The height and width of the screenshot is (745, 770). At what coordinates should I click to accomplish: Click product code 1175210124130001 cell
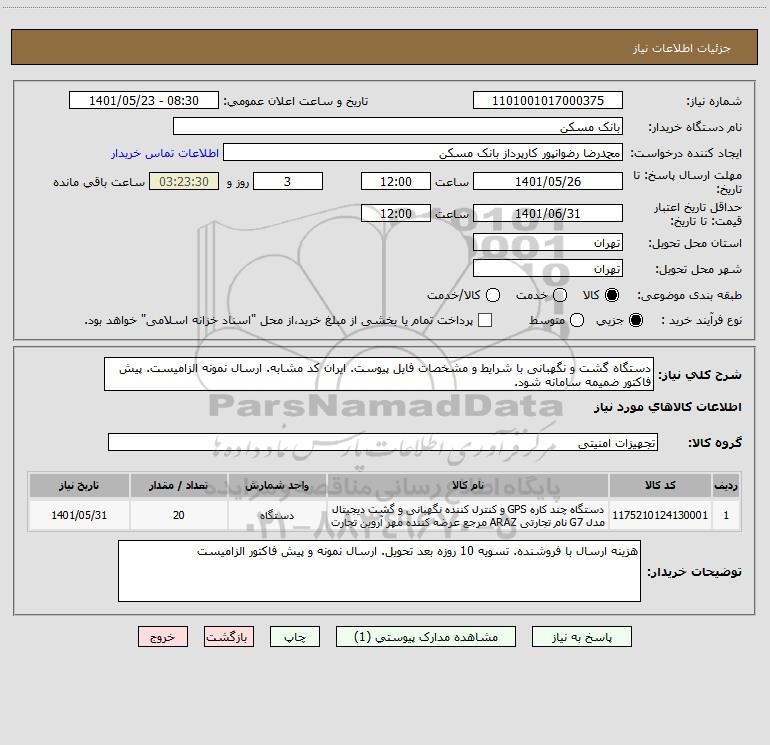tap(660, 515)
